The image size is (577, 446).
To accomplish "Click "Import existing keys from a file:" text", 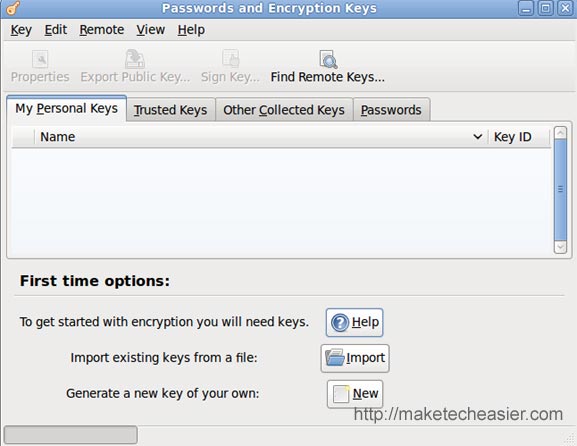I will click(x=164, y=358).
